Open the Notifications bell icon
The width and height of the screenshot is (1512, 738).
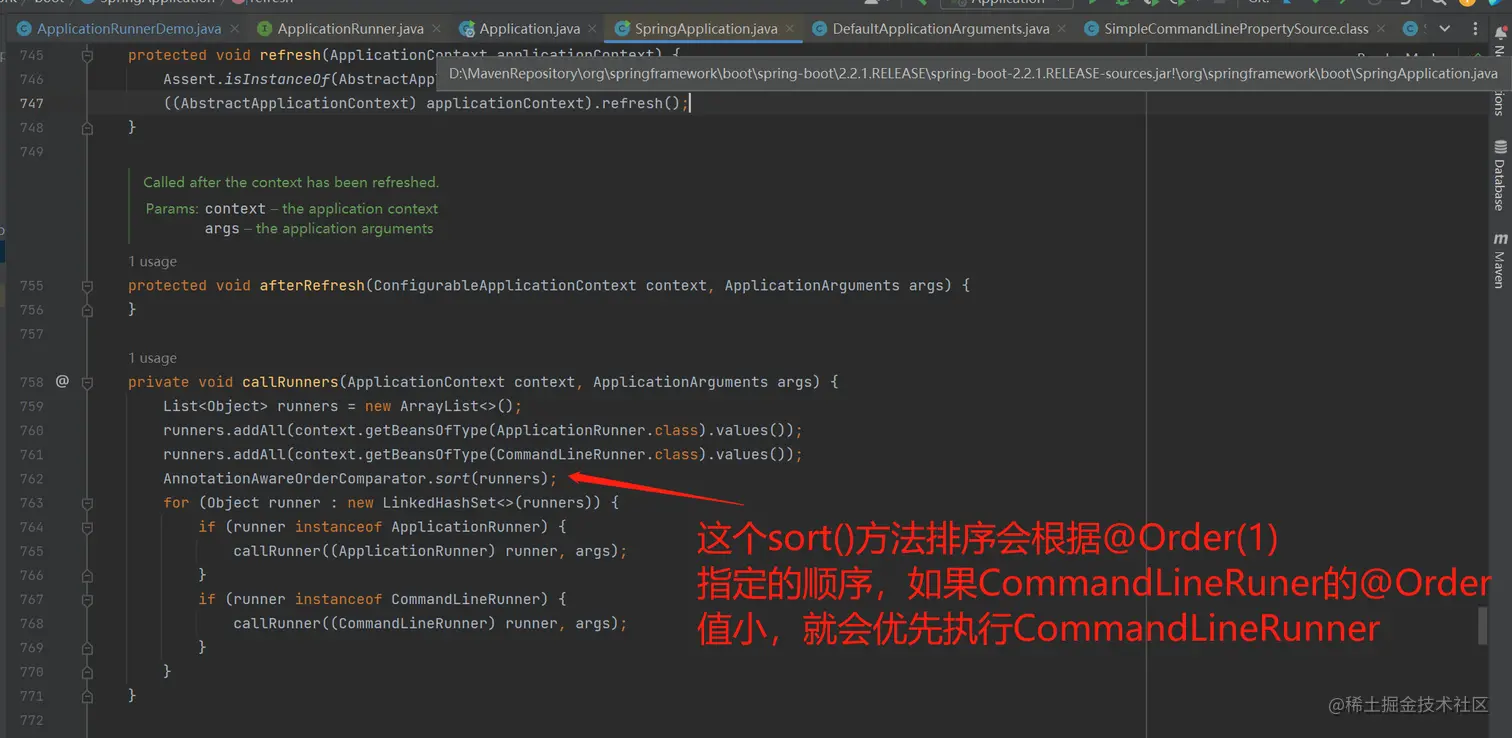1500,31
